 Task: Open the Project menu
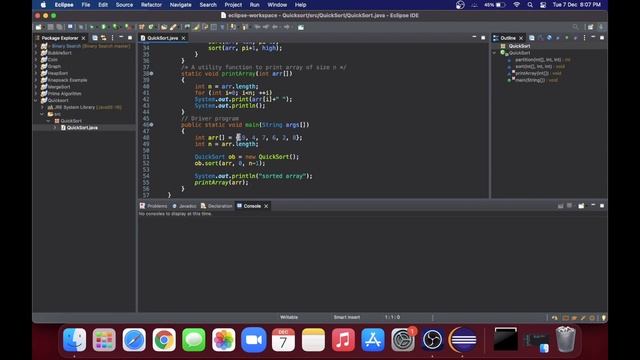[x=233, y=5]
